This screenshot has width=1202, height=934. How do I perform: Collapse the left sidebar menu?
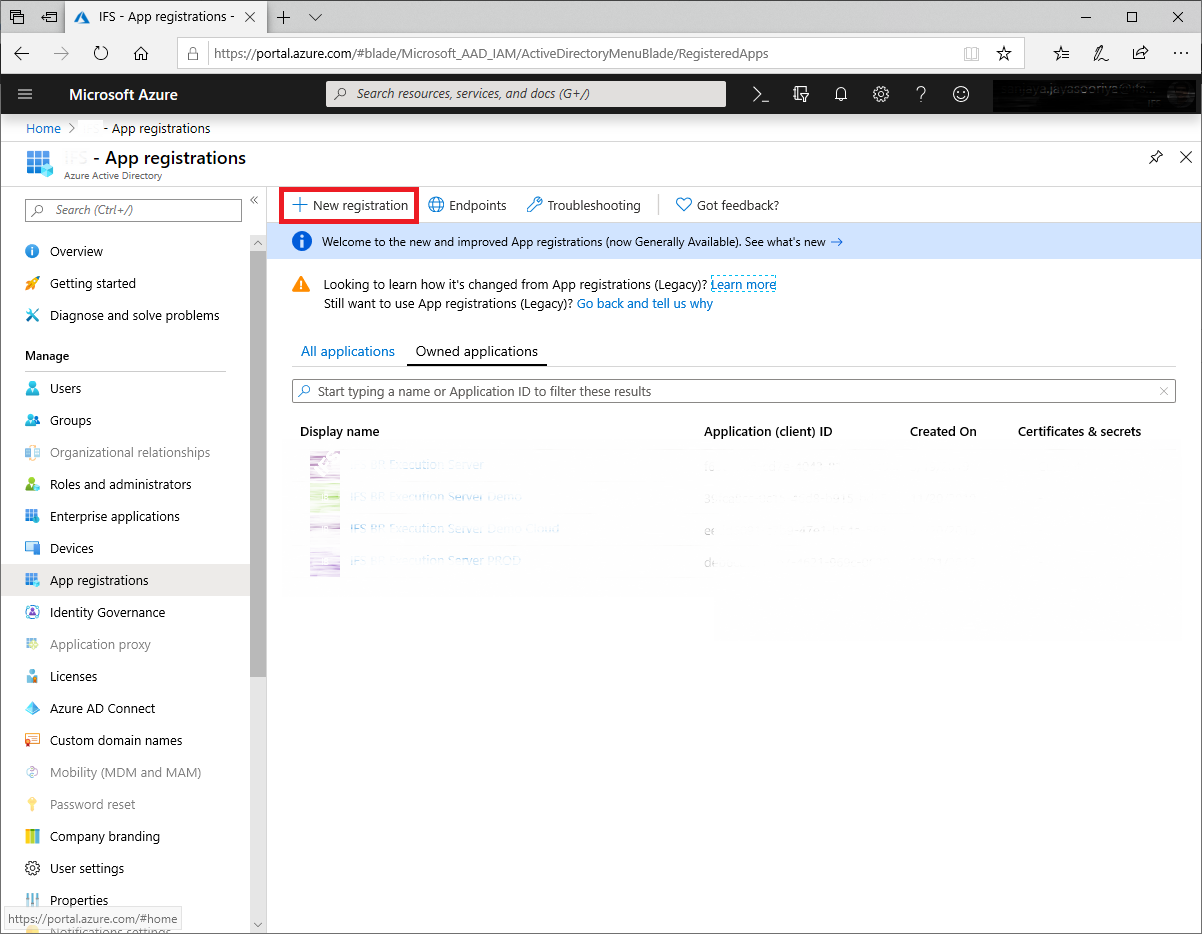[254, 201]
